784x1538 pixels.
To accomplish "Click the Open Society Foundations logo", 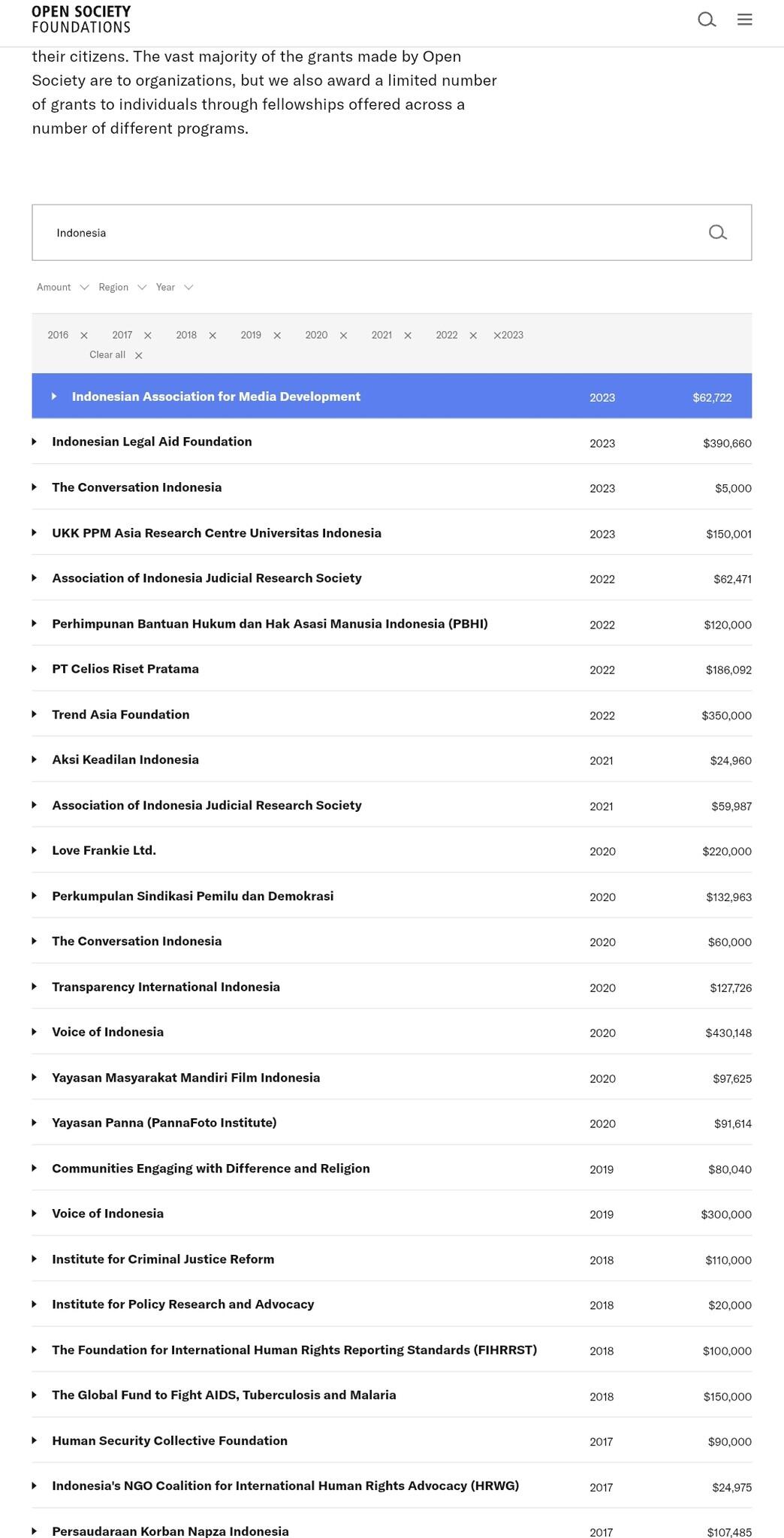I will coord(81,19).
